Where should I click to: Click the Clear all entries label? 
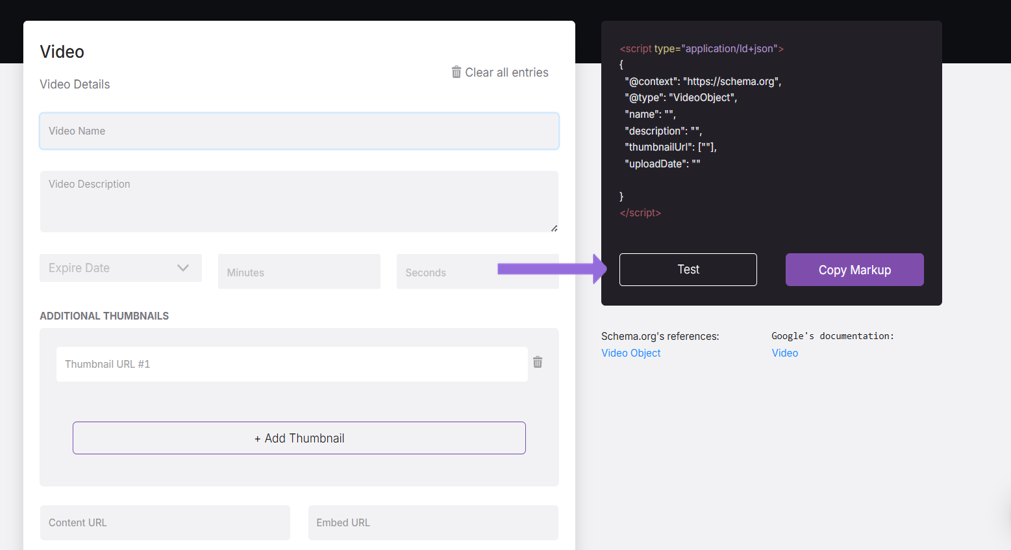point(507,72)
